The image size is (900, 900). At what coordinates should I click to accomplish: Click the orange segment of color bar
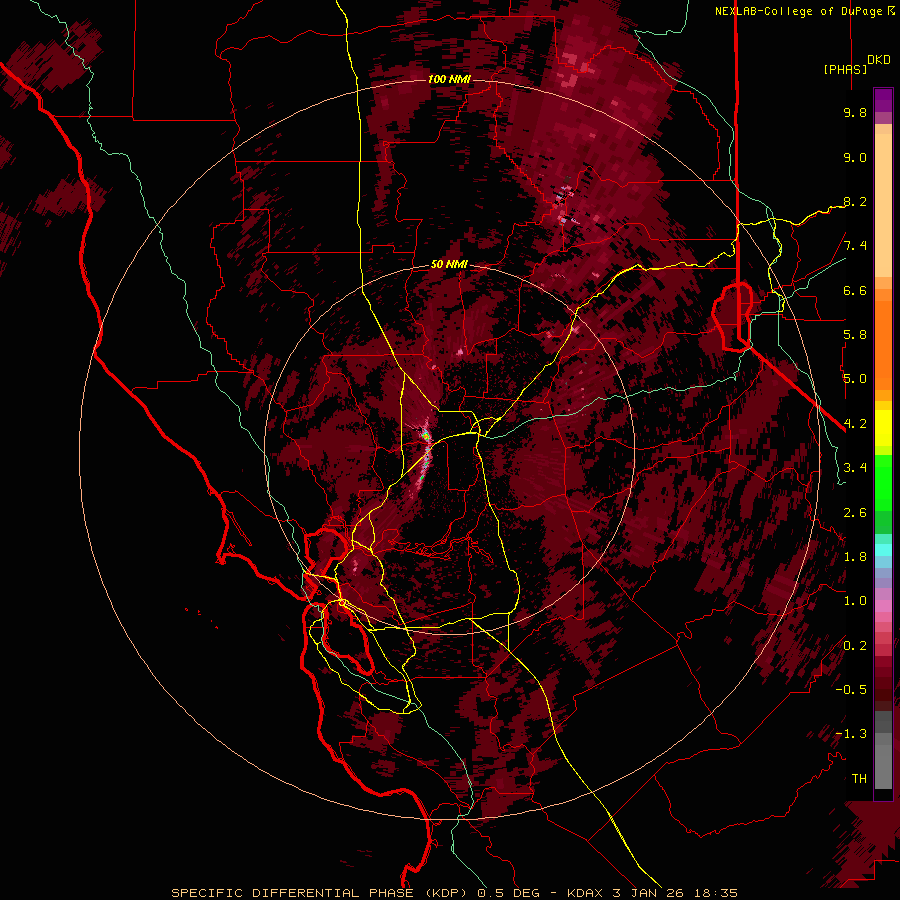point(883,339)
